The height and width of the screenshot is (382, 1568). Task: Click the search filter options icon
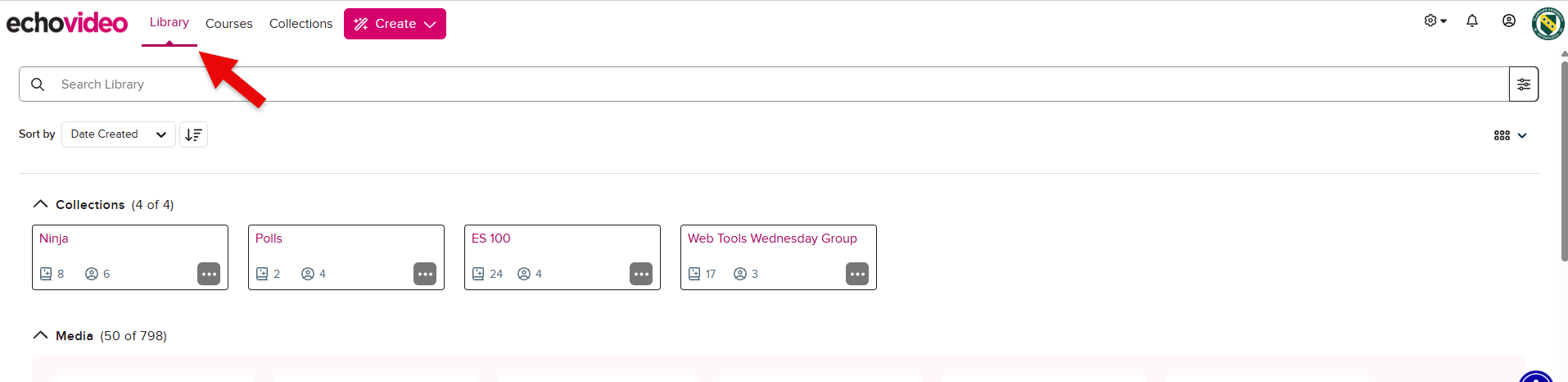point(1523,84)
